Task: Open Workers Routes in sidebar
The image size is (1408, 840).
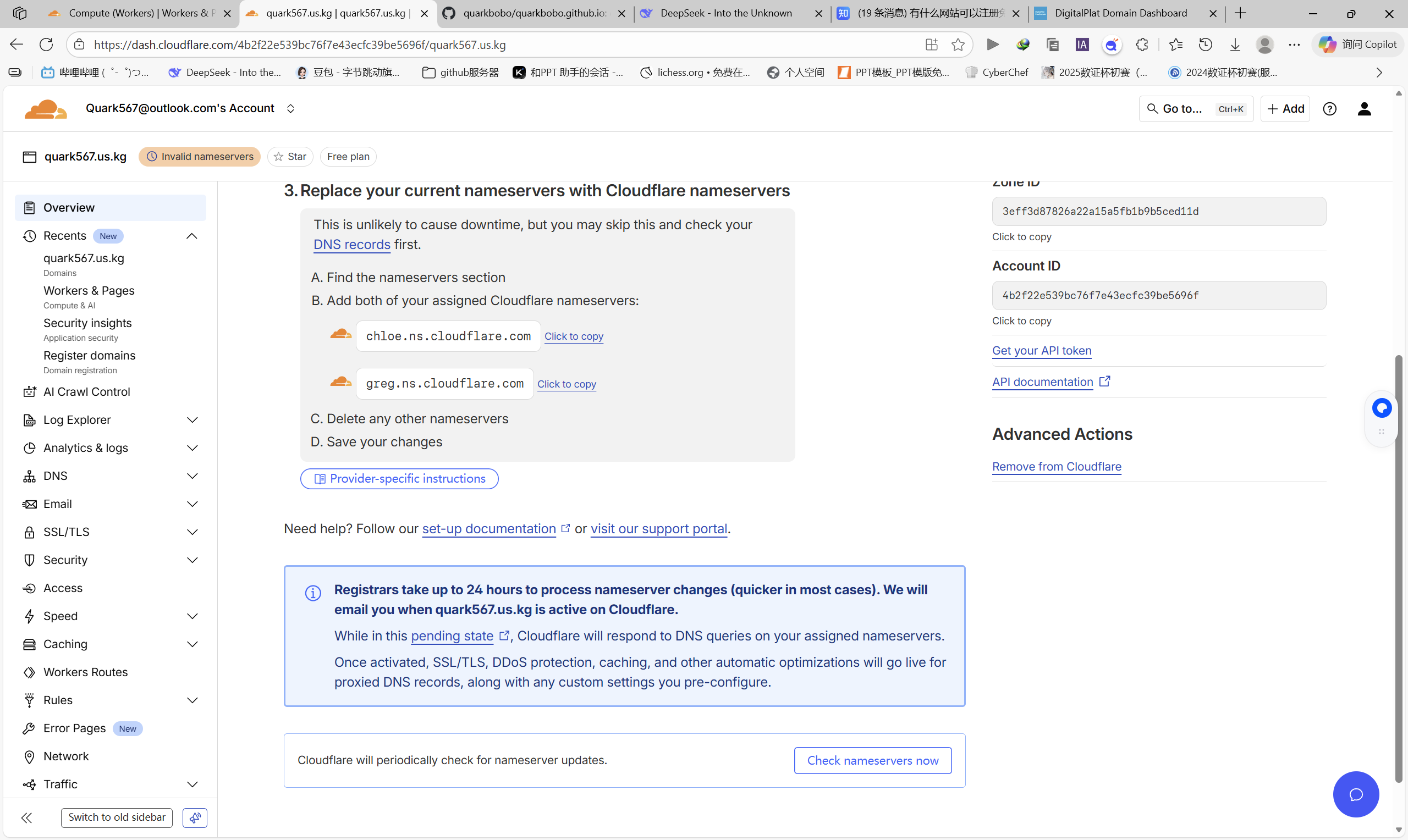Action: pos(85,672)
